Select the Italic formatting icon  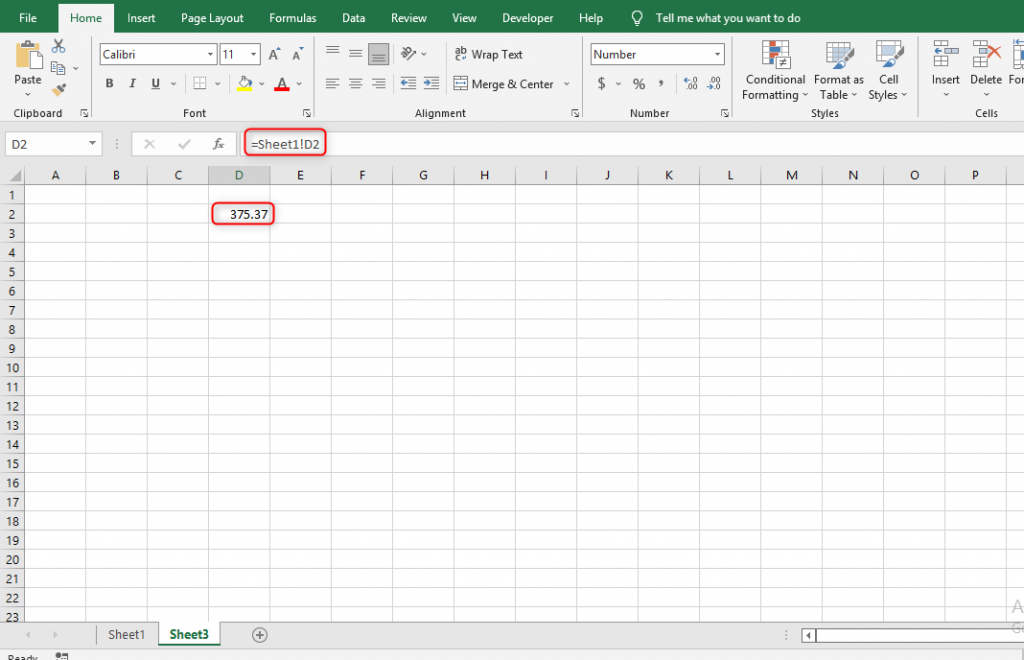(131, 83)
